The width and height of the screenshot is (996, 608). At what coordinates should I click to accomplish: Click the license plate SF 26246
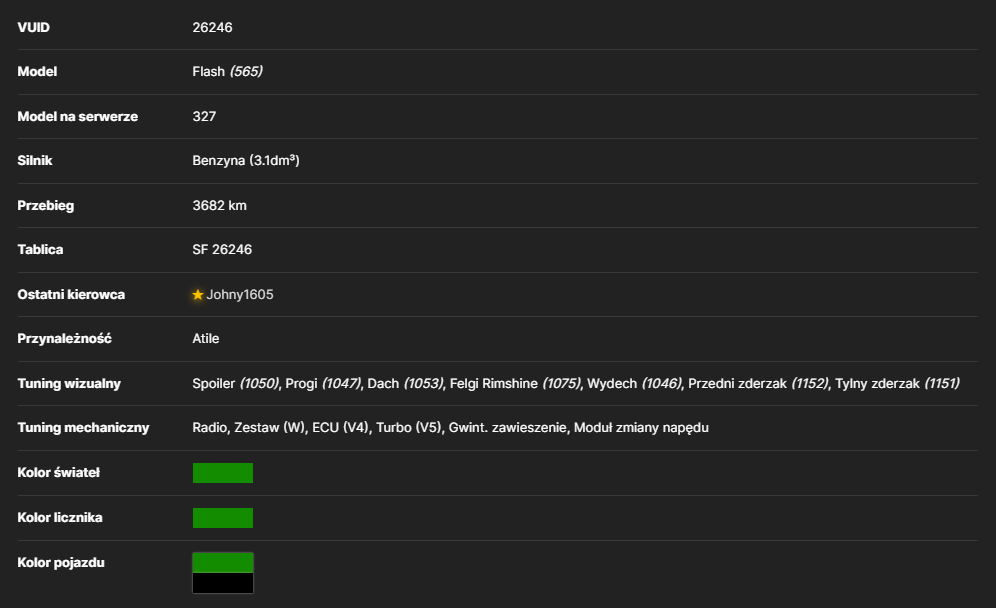tap(222, 250)
